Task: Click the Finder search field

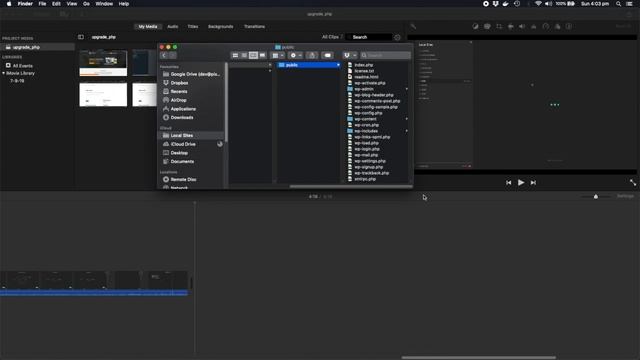Action: point(385,55)
